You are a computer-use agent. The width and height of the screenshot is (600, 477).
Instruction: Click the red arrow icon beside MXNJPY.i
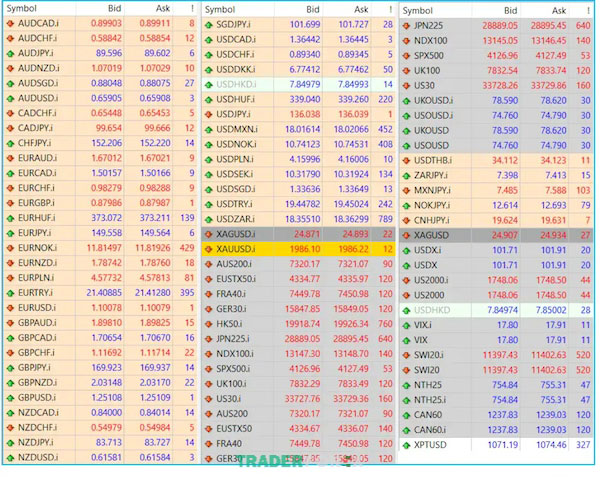point(406,190)
